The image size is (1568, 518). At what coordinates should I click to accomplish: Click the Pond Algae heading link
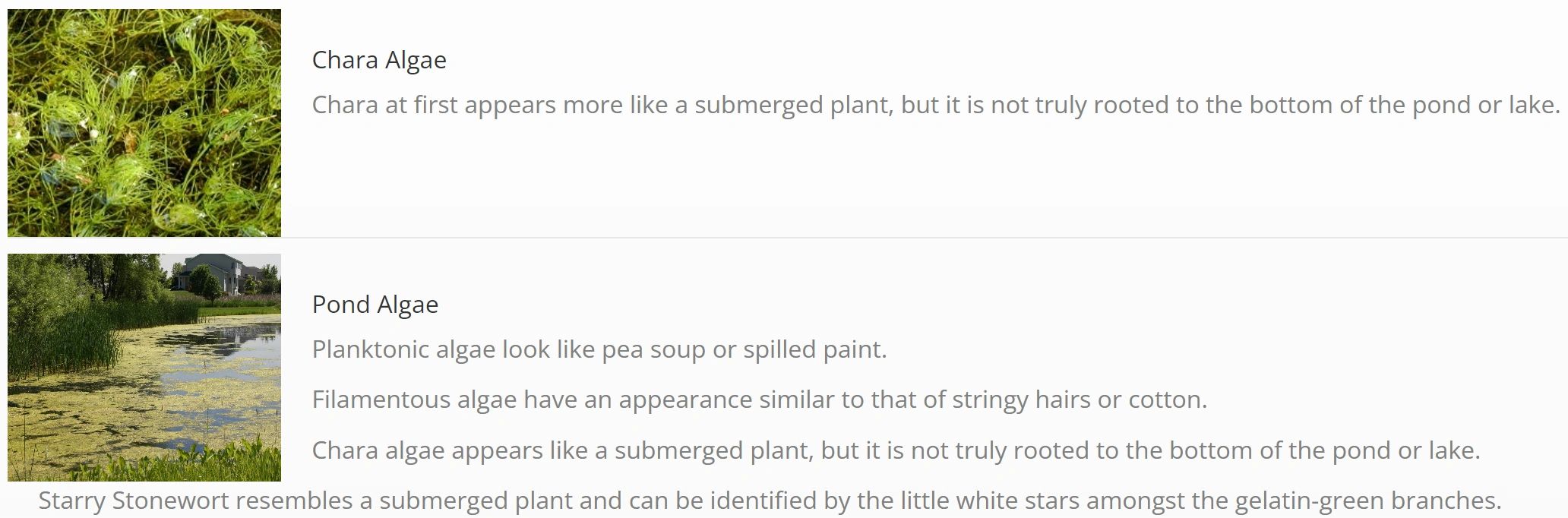[x=375, y=305]
